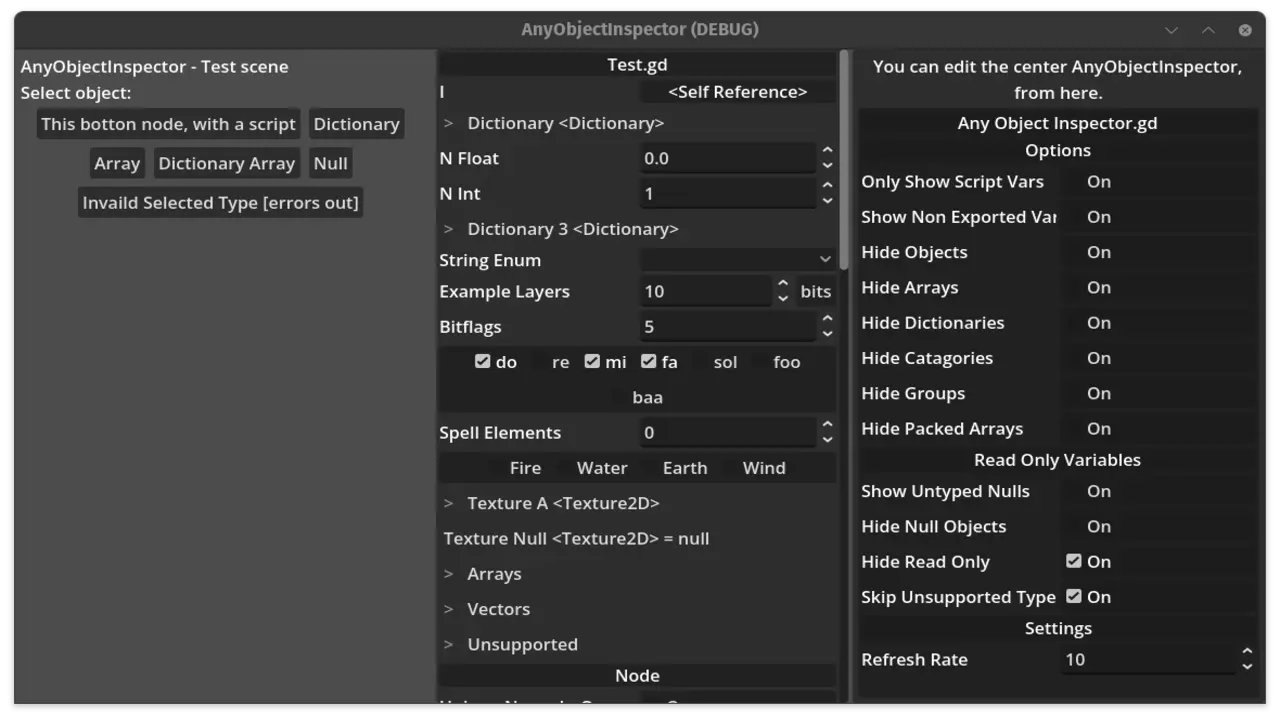Select the Dictionary Array button
1280x720 pixels.
tap(227, 163)
